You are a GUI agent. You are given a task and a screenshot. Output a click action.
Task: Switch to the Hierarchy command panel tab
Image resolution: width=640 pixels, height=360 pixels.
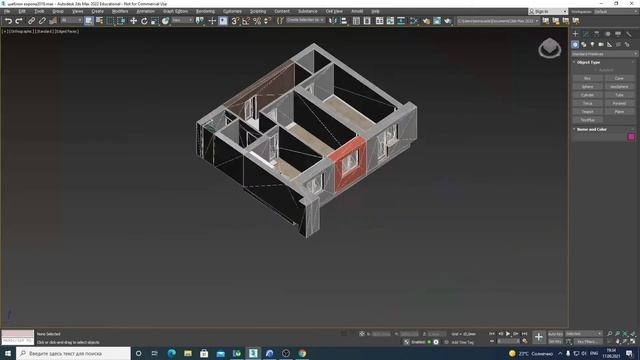tap(597, 34)
